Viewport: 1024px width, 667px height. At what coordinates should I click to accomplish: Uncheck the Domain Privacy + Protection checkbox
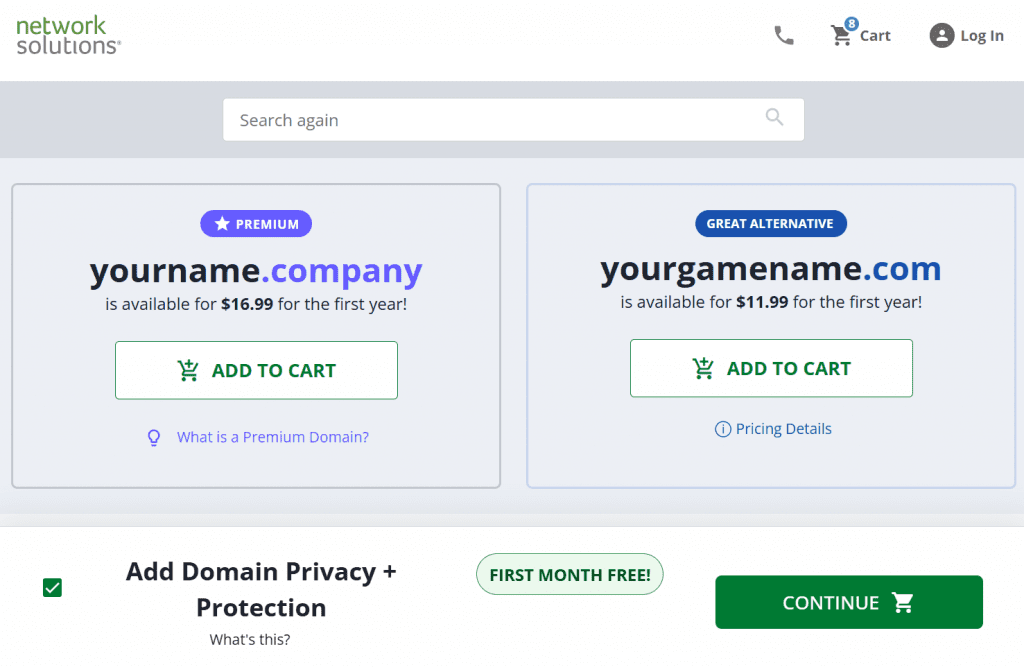[x=52, y=587]
